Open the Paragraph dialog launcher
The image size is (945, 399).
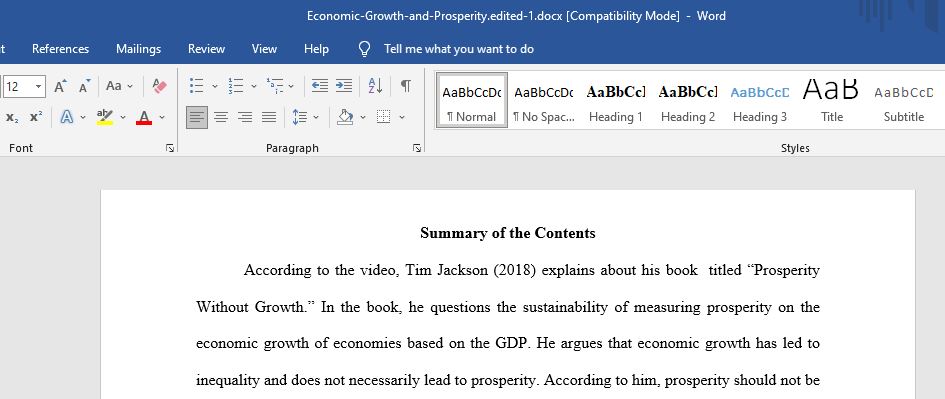click(x=417, y=148)
